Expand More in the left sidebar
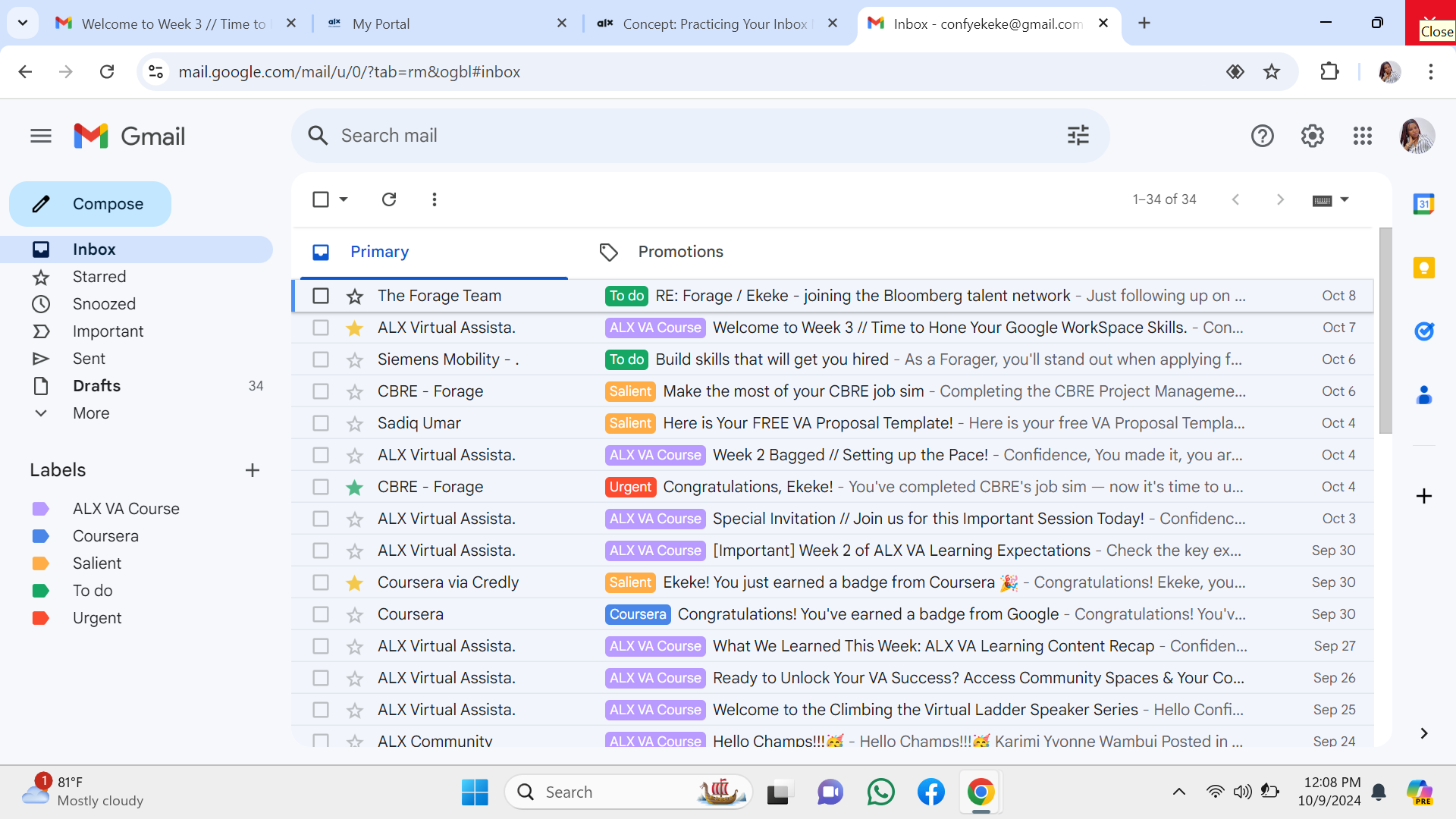 click(91, 413)
